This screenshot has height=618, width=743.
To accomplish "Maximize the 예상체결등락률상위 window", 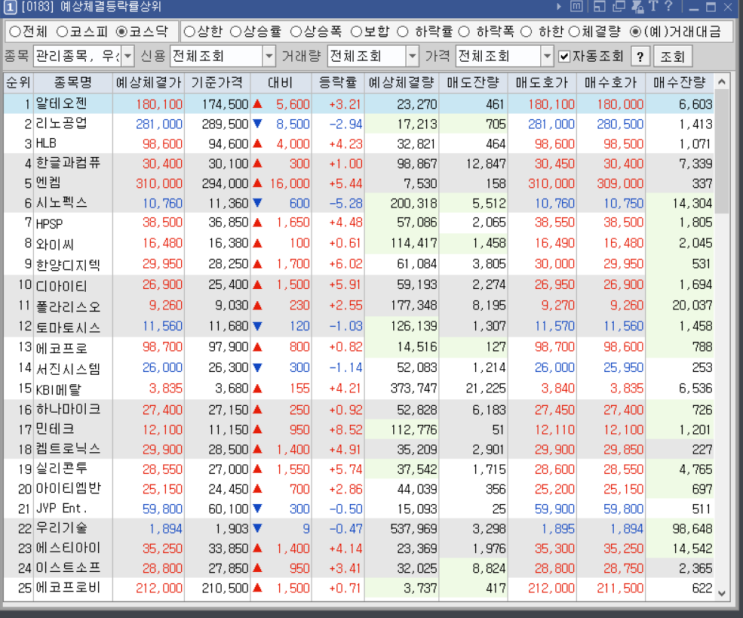I will (711, 7).
